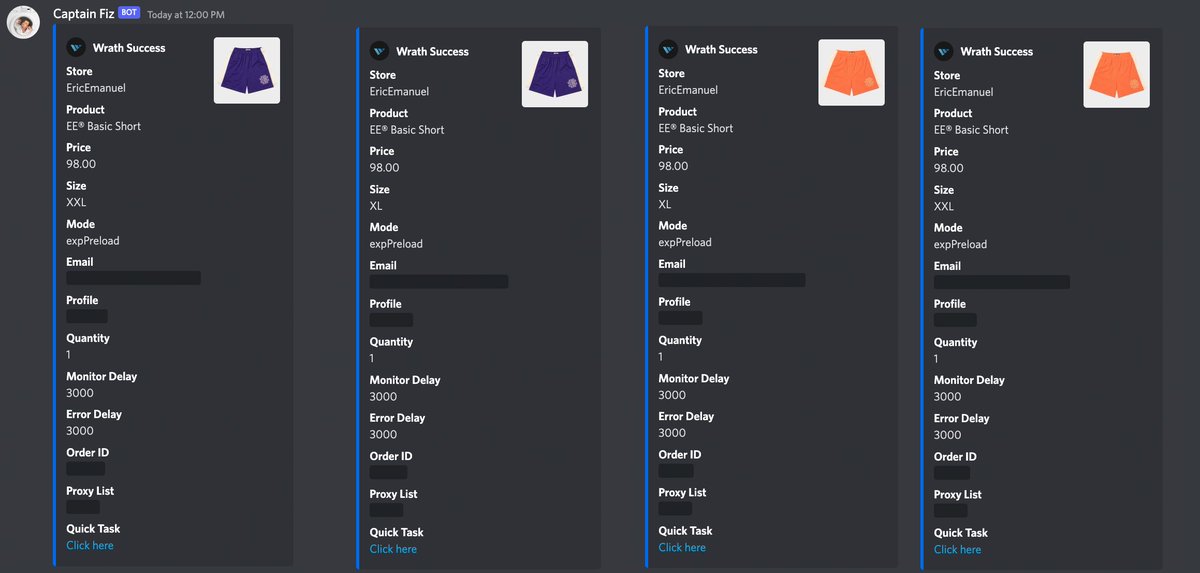The image size is (1200, 573).
Task: Click expPreload mode in purple XL embed
Action: tap(396, 244)
